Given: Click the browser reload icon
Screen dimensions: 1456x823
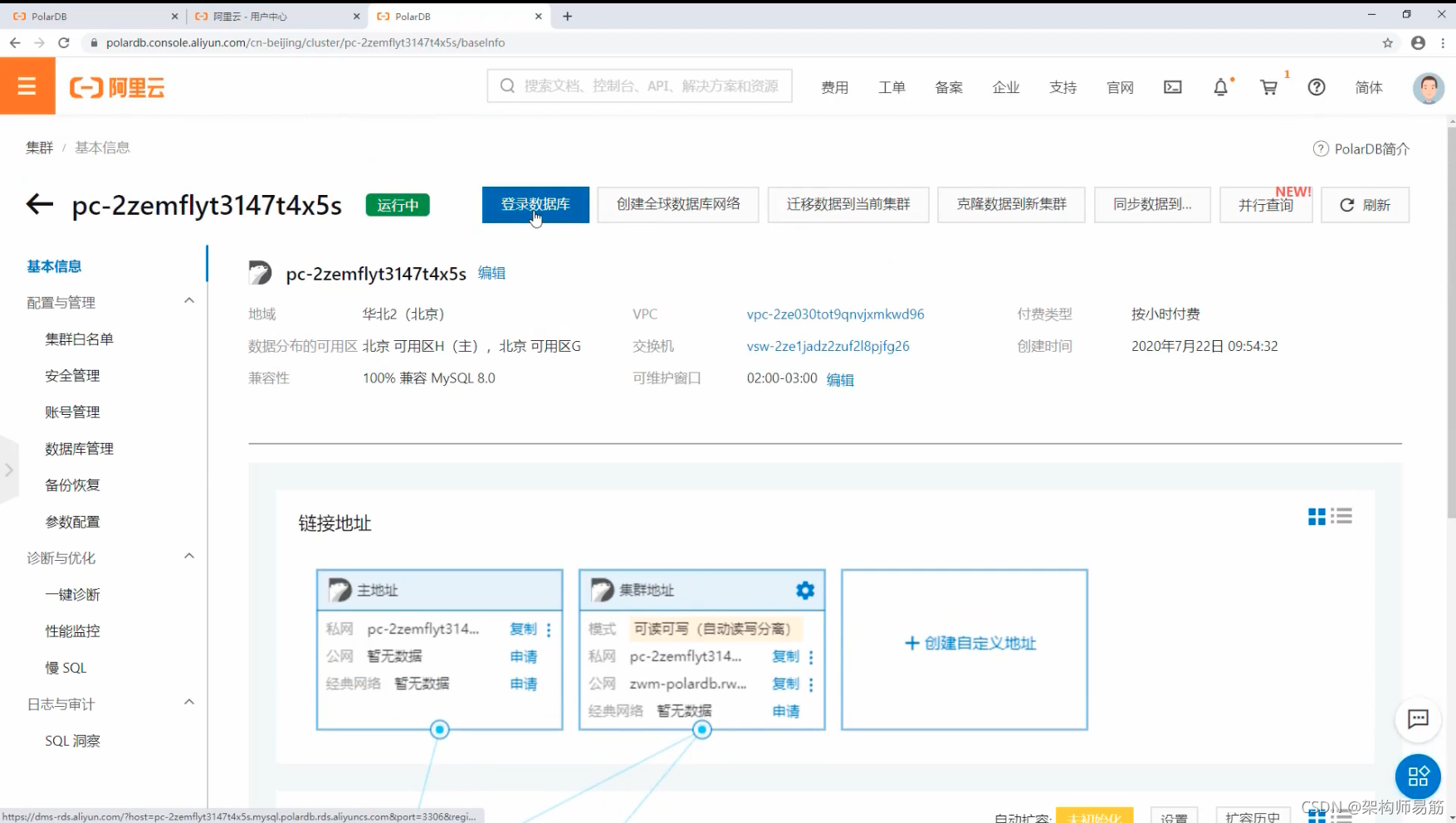Looking at the screenshot, I should [x=64, y=42].
